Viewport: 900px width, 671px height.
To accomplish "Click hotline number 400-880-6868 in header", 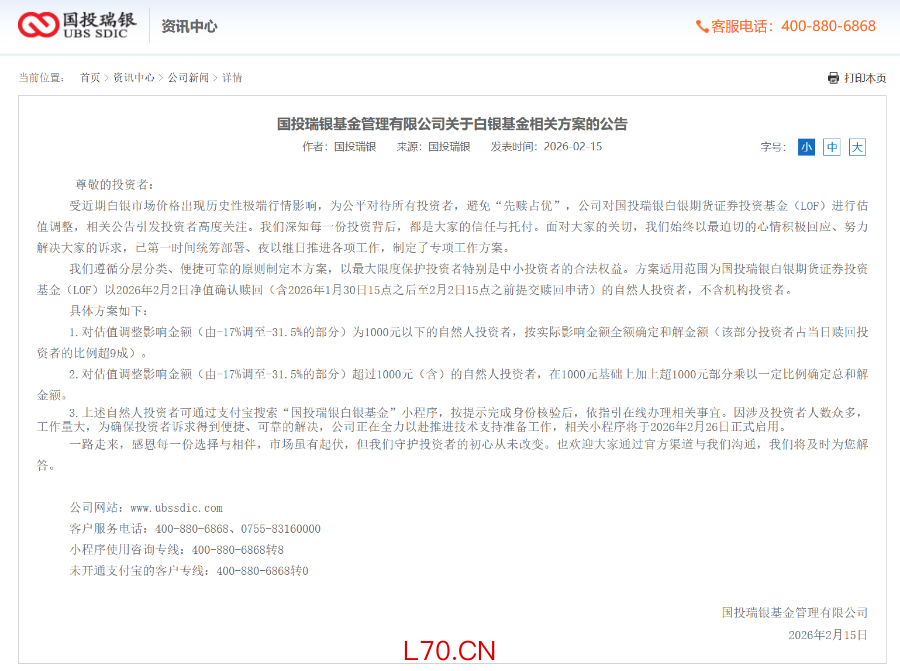I will pos(828,26).
